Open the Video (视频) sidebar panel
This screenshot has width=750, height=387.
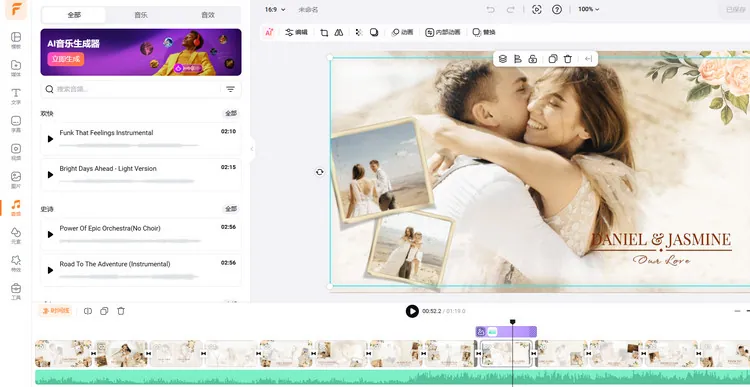(x=16, y=152)
